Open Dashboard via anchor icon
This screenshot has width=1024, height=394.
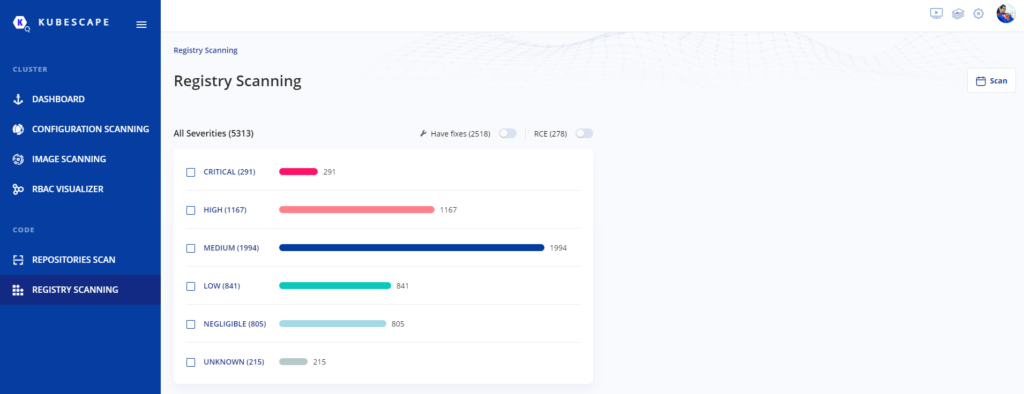[18, 99]
